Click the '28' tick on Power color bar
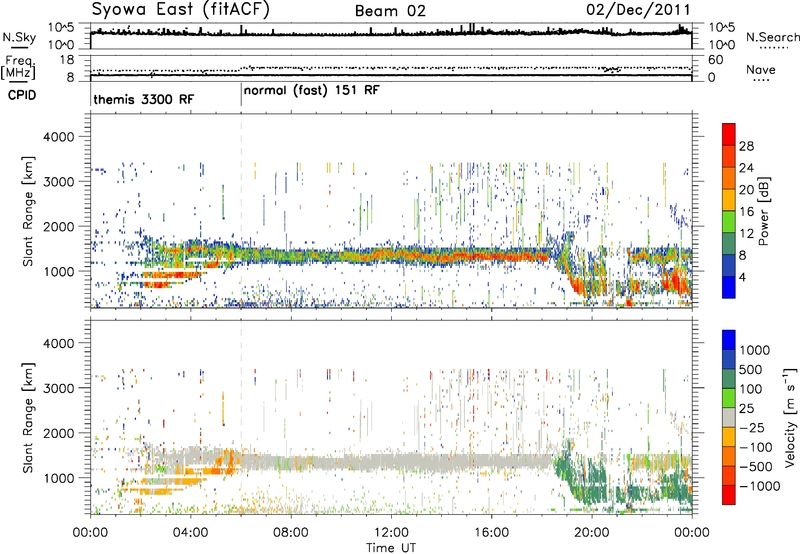The image size is (800, 554). coord(746,146)
